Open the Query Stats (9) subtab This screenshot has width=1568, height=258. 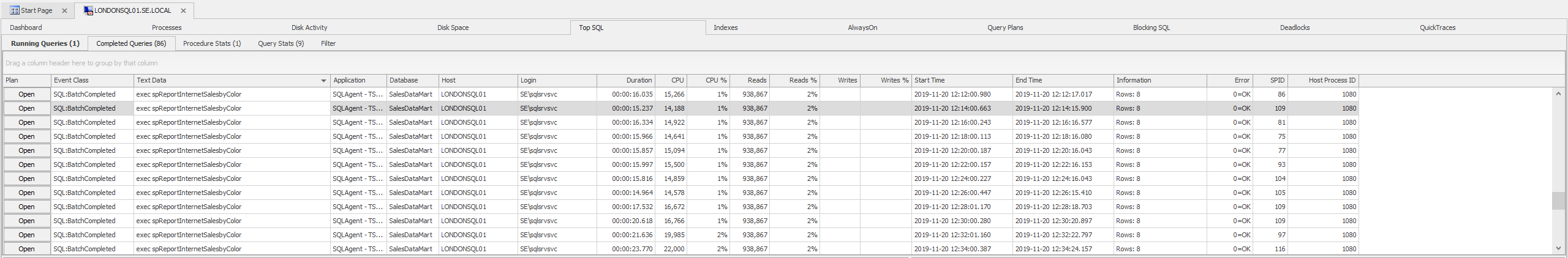[x=281, y=43]
